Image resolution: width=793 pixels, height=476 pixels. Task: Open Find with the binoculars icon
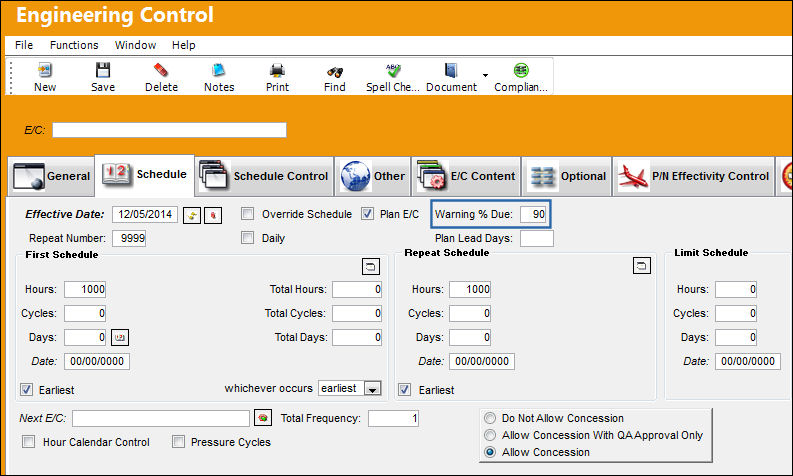[x=335, y=72]
